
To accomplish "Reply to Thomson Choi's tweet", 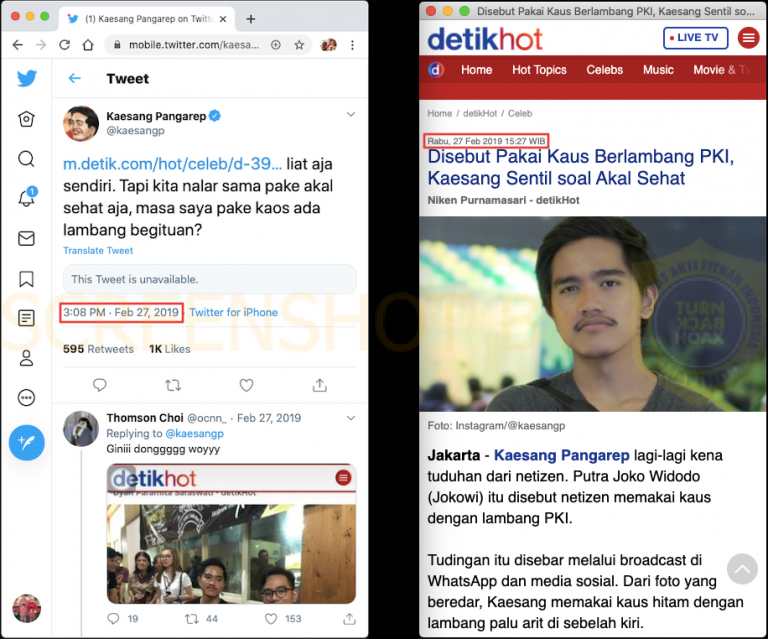I will (x=114, y=619).
